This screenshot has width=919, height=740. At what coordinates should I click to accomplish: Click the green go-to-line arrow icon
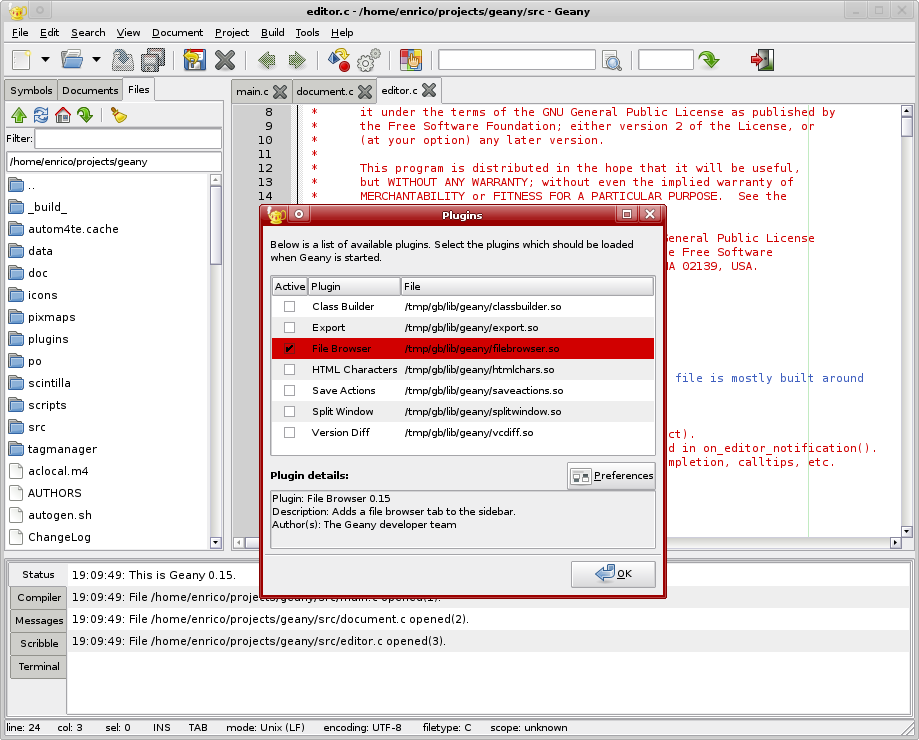(x=709, y=59)
